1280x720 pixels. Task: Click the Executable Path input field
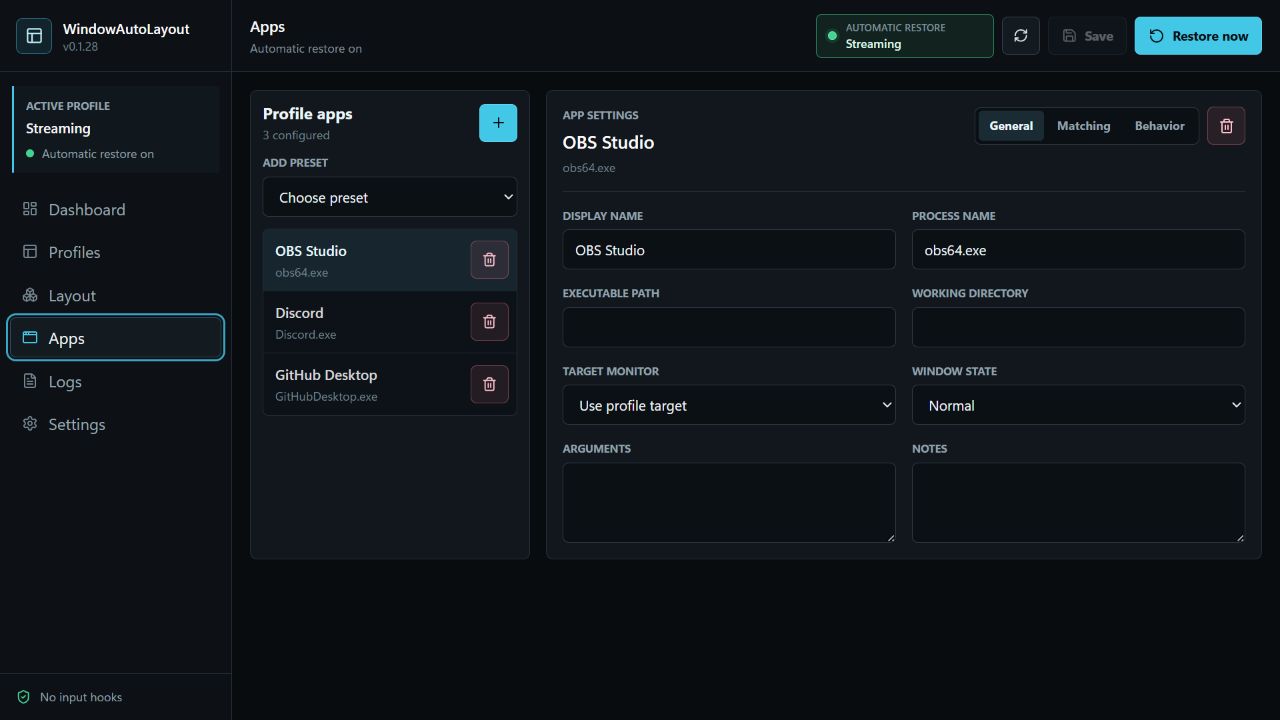pos(729,327)
